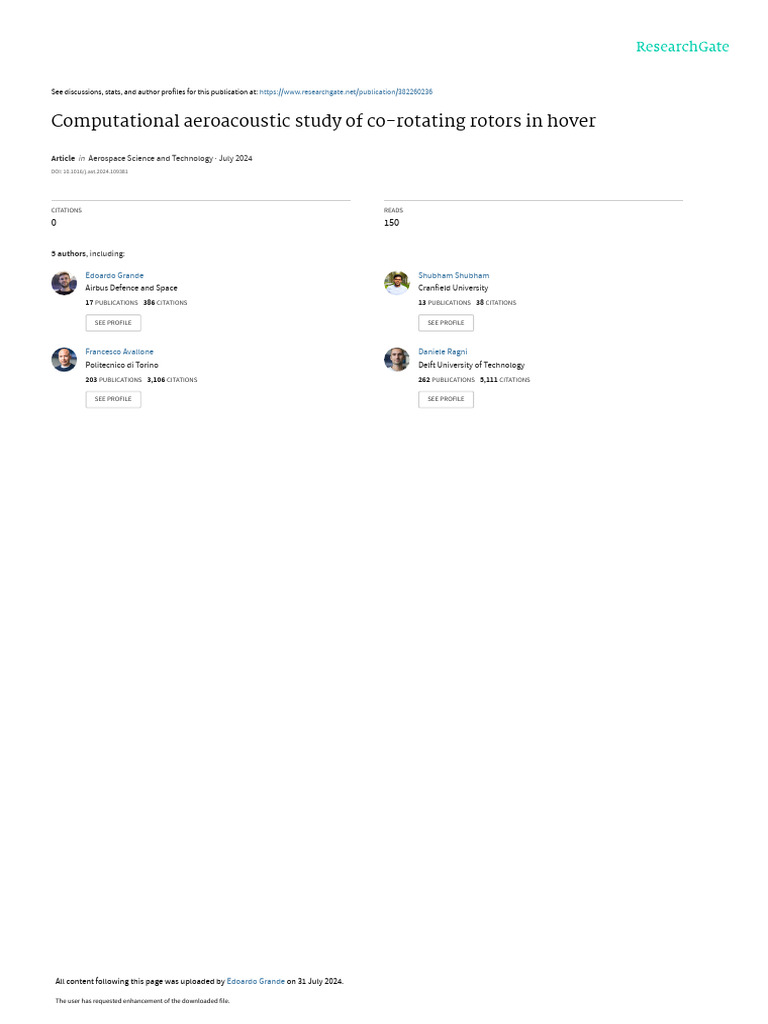Click the uploader Edoardo Grande link at page bottom
768x1024 pixels.
tap(255, 981)
